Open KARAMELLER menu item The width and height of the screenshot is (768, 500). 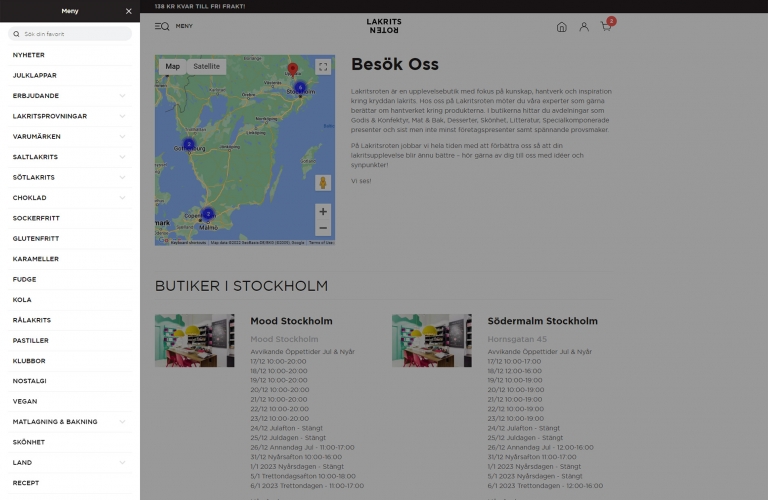coord(70,259)
